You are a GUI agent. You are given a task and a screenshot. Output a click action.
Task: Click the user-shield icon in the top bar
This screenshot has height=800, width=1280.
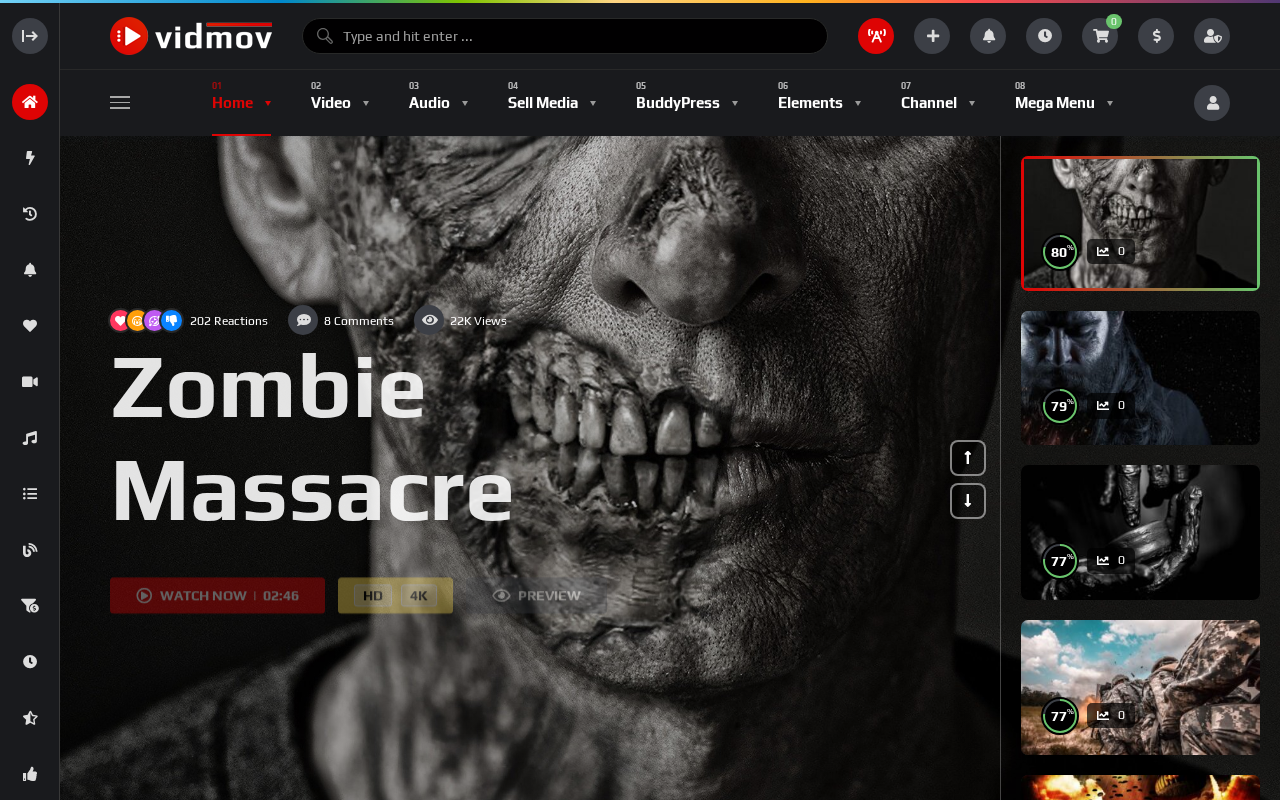pos(1212,36)
